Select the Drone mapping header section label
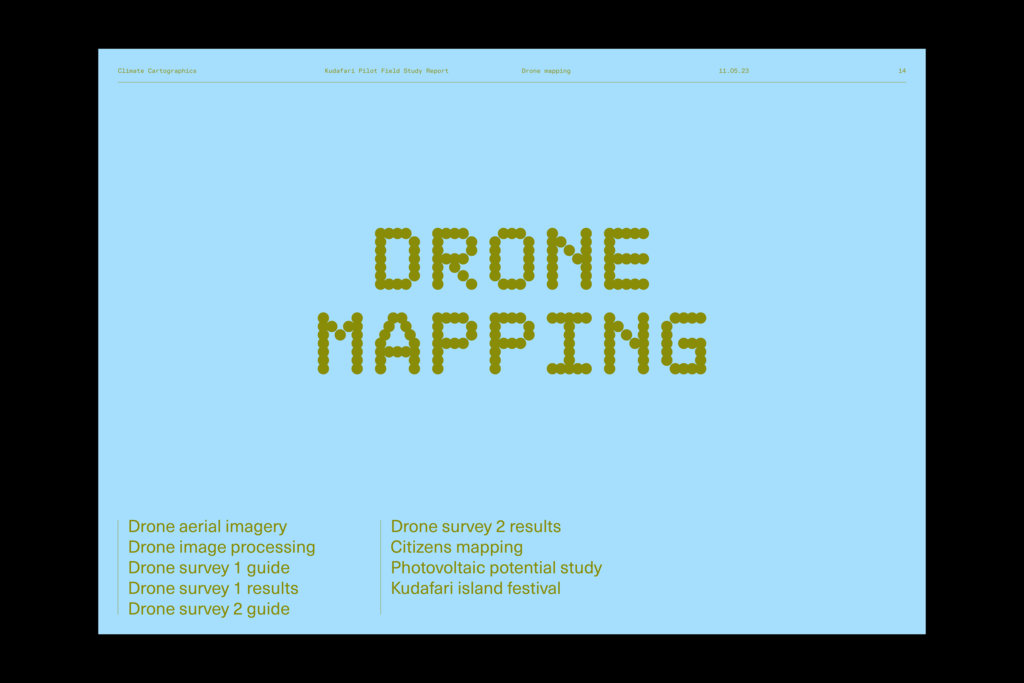The image size is (1024, 683). coord(546,71)
